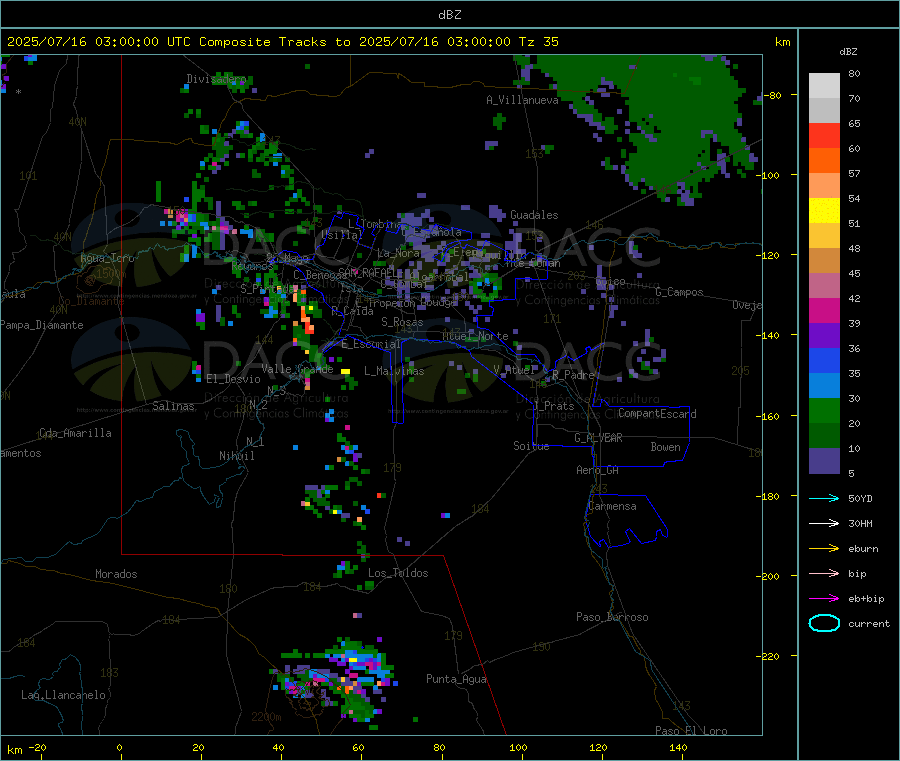The width and height of the screenshot is (900, 761).
Task: Click the 'CompantEscard' map label
Action: pos(657,413)
